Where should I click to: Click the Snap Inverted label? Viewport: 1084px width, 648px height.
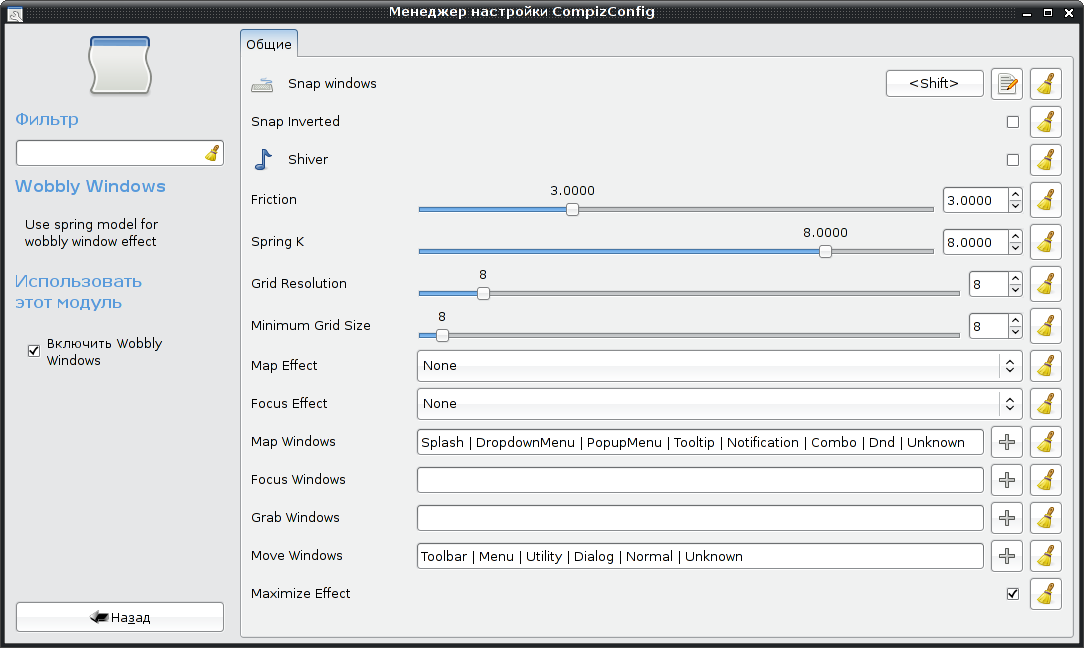tap(295, 121)
